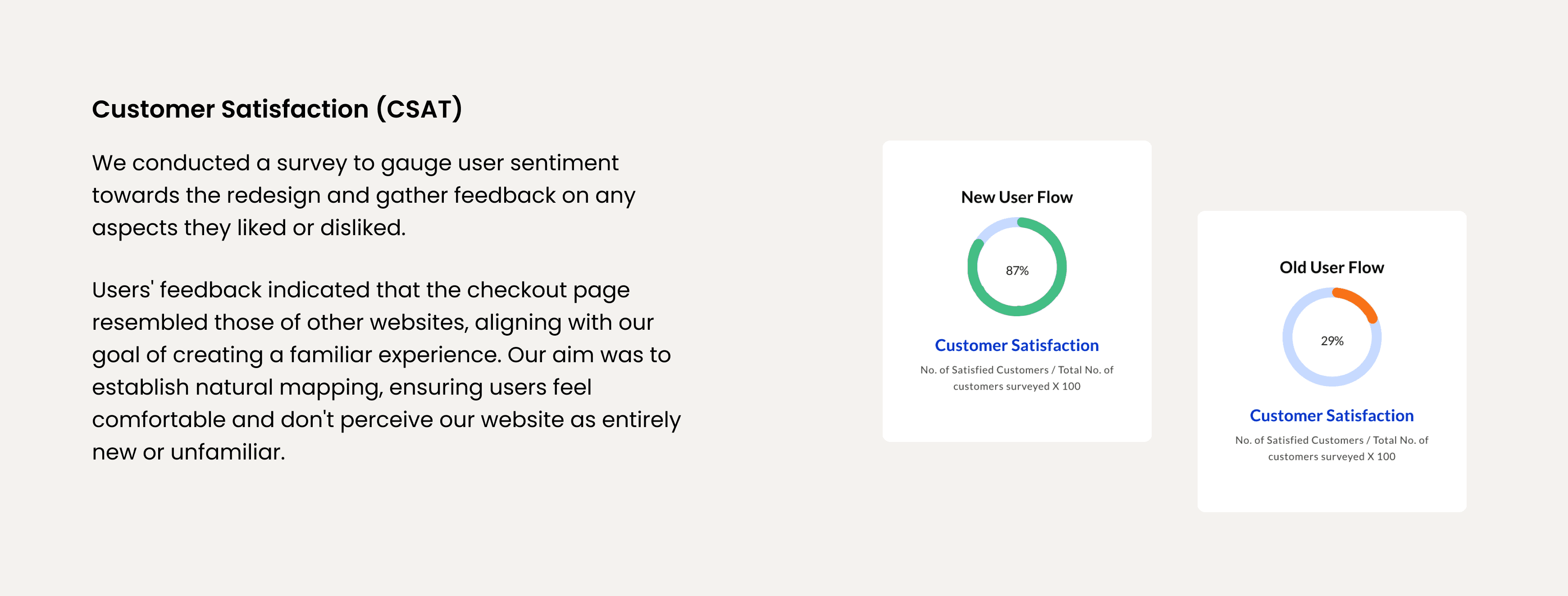Click the "New User Flow" card title
The image size is (1568, 596).
pos(1016,197)
